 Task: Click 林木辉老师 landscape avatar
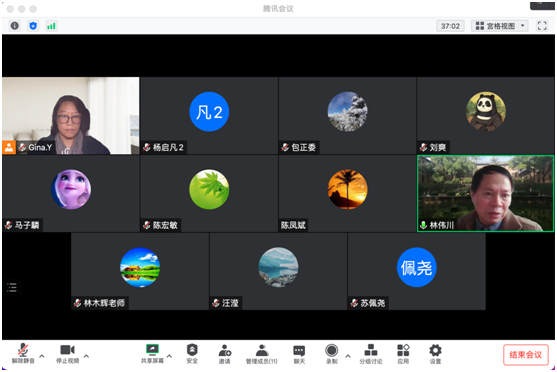[140, 267]
